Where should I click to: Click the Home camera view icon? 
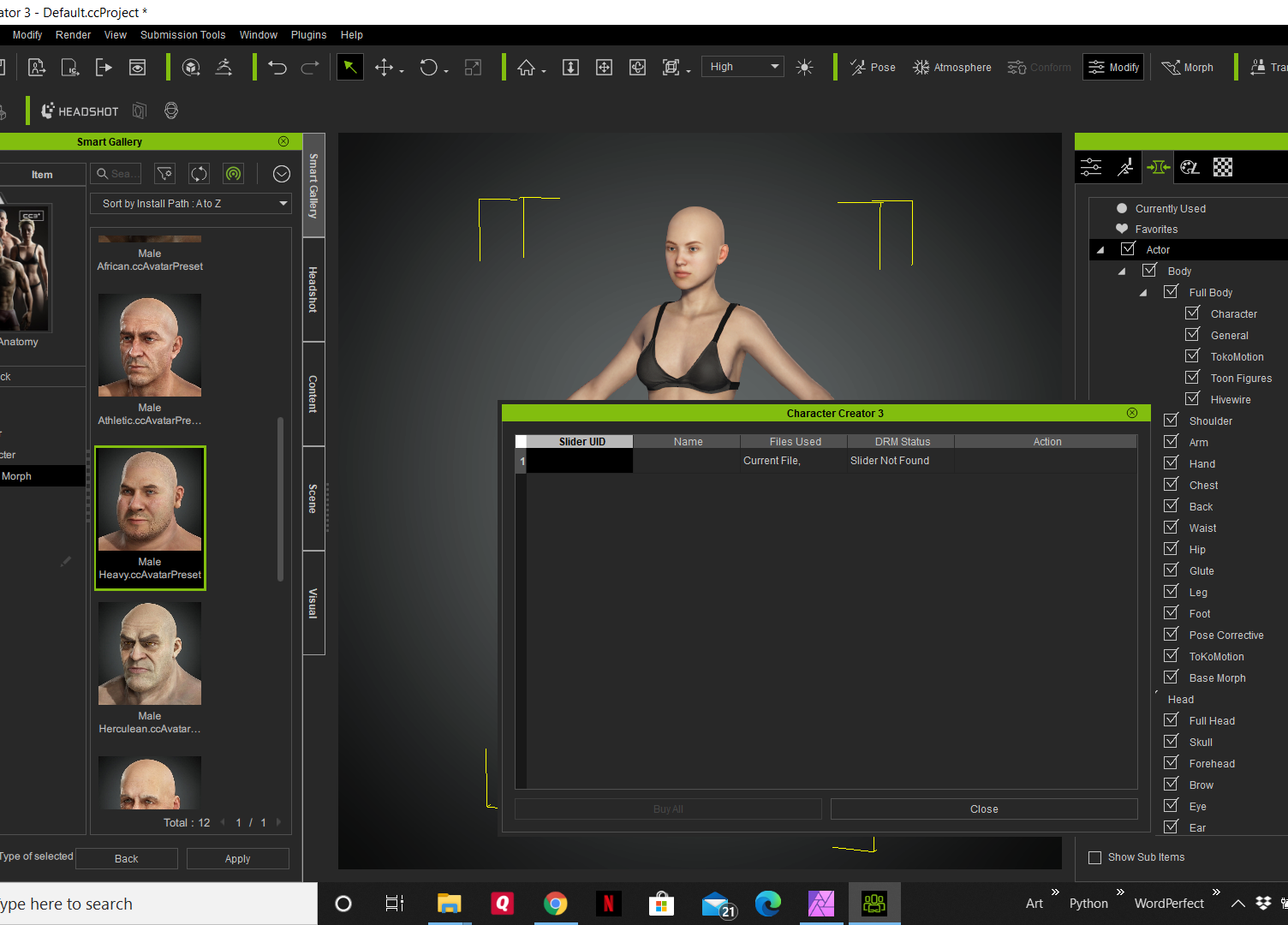click(526, 67)
